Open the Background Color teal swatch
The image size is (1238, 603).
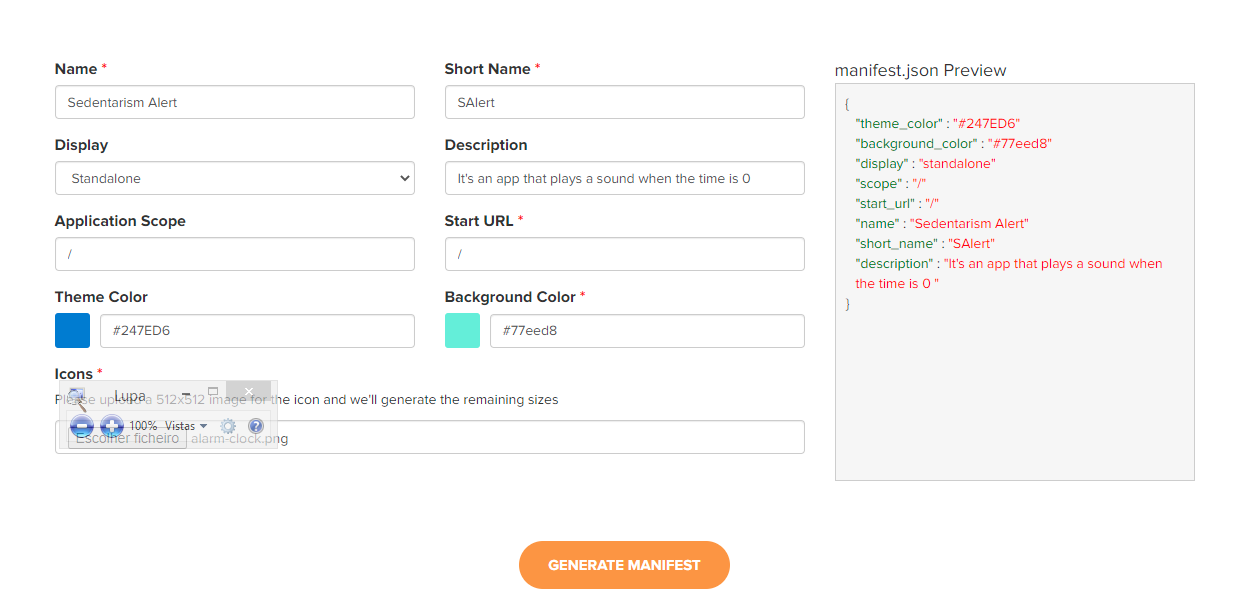(x=462, y=331)
